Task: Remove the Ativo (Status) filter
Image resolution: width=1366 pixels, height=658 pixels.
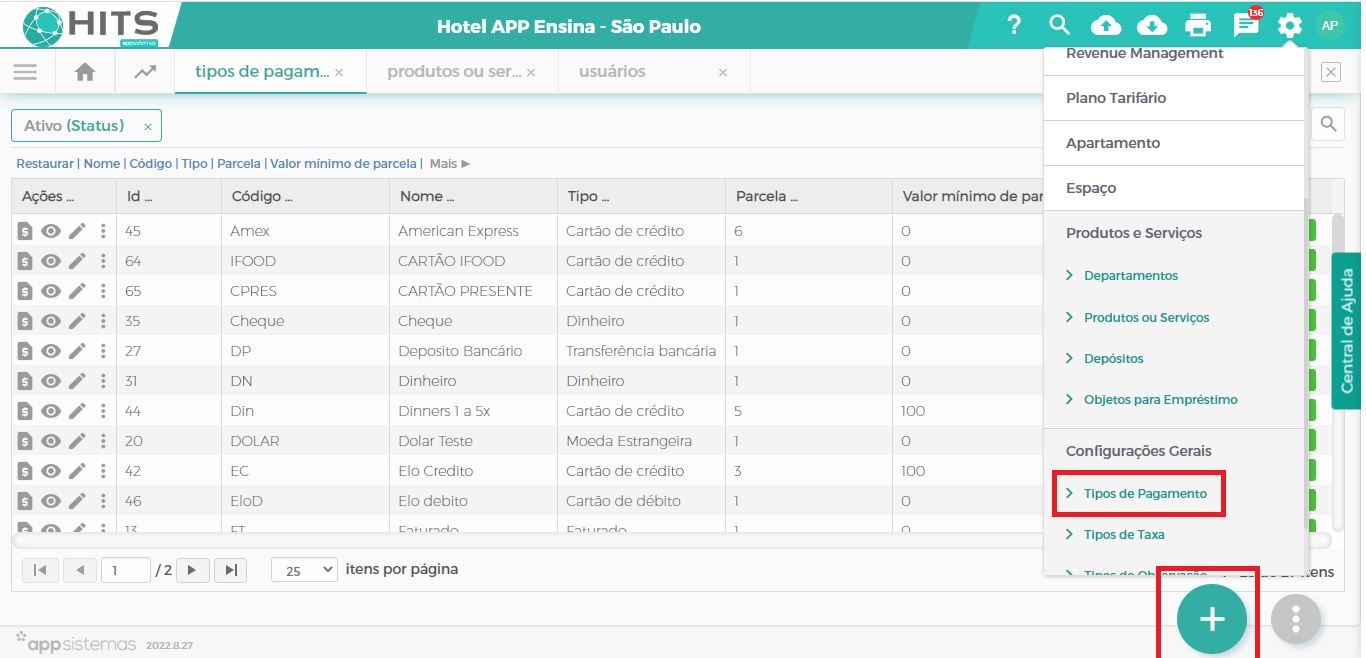Action: tap(148, 127)
